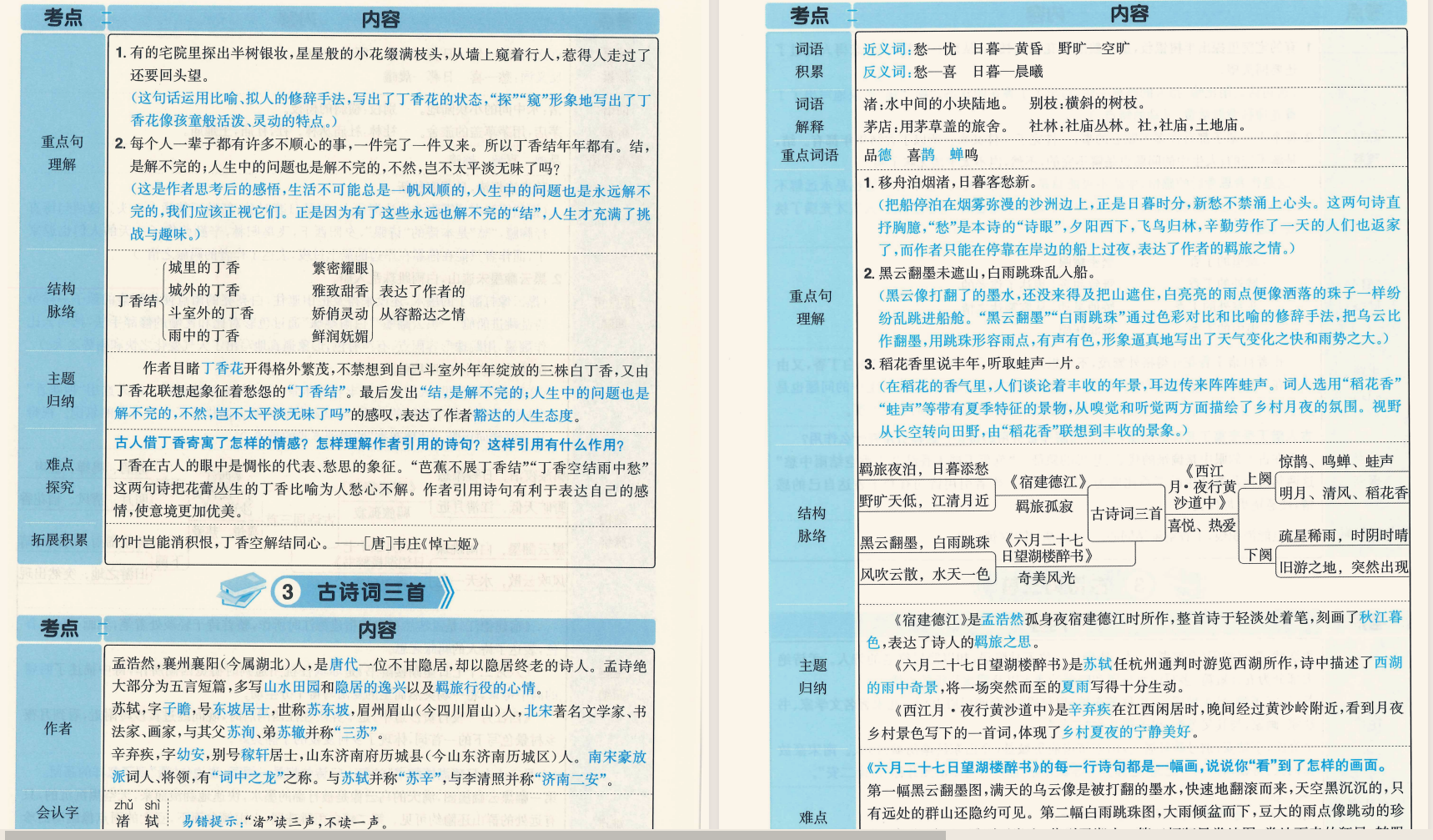
Task: Click the blue phrase 乡村夏夜的宁静美好
Action: [x=1126, y=732]
